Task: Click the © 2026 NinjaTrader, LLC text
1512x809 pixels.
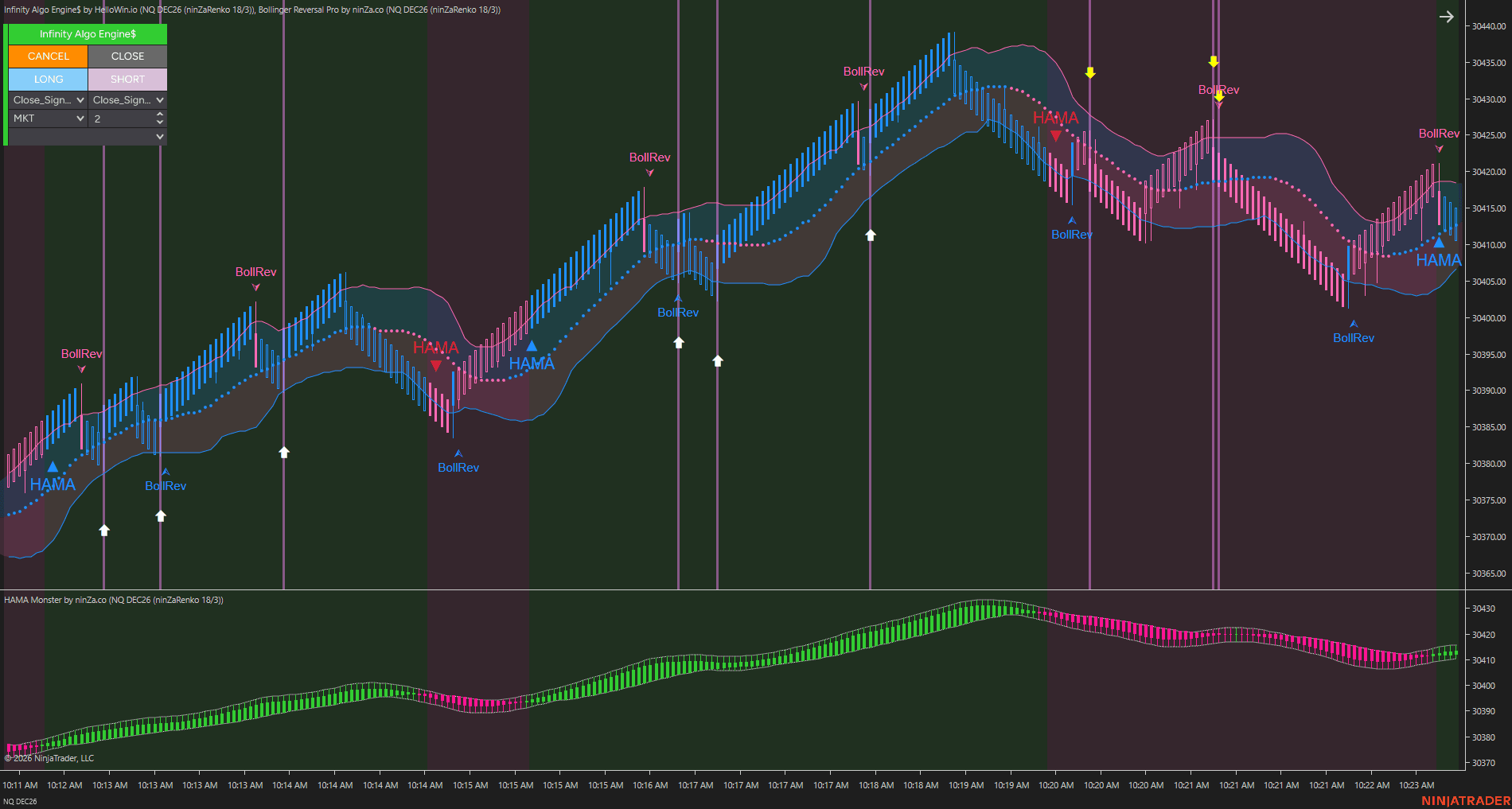Action: point(49,758)
